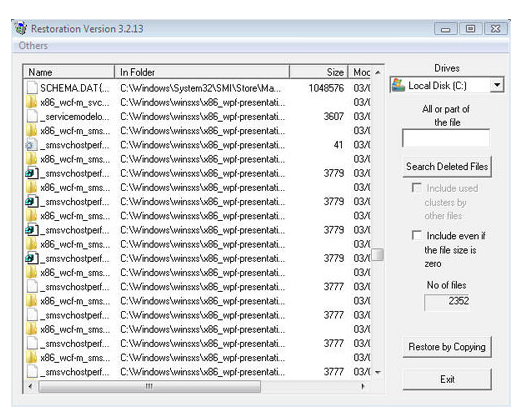Open the Drives dropdown arrow
The width and height of the screenshot is (527, 419).
(x=497, y=85)
